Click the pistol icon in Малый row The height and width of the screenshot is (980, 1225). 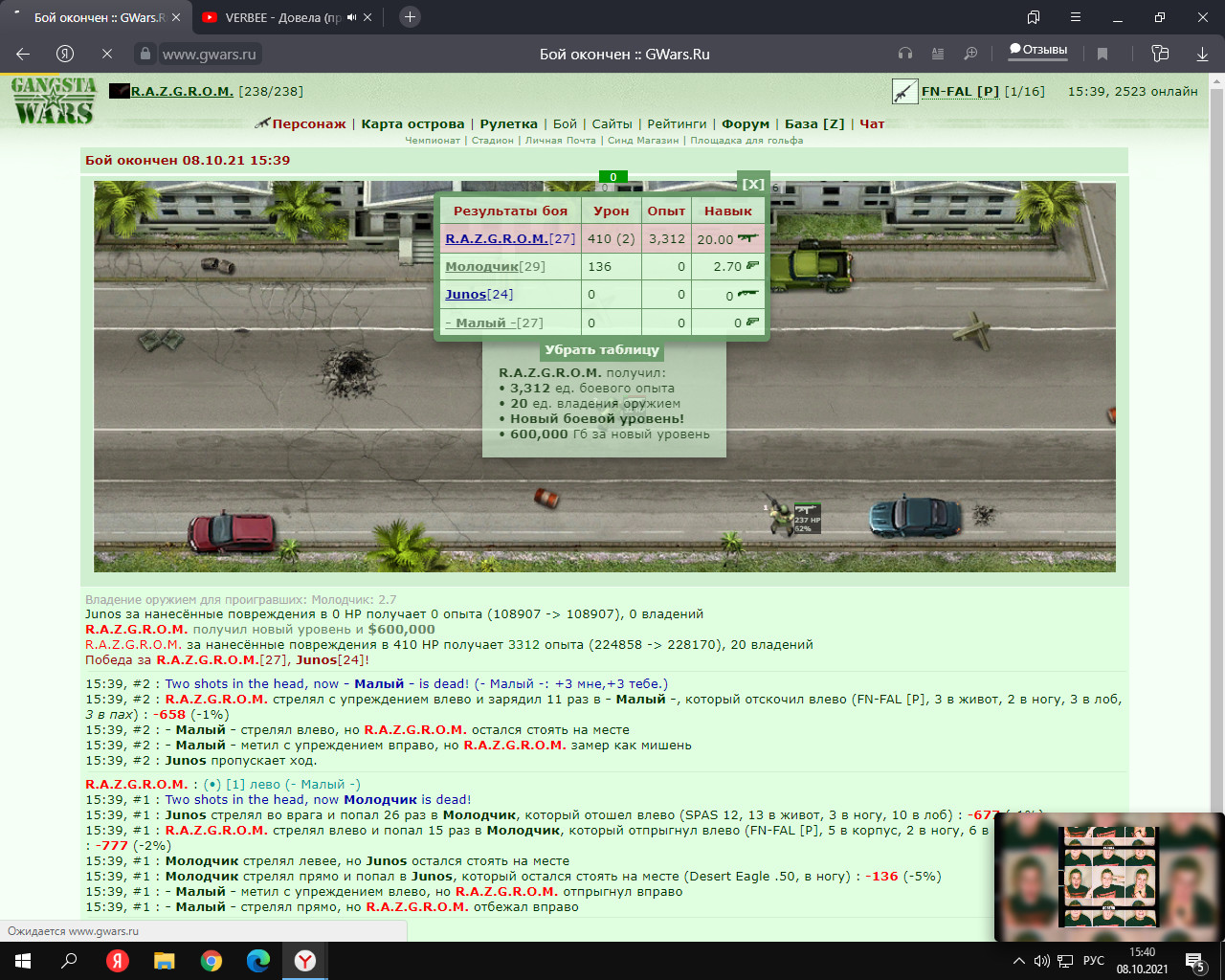point(752,323)
